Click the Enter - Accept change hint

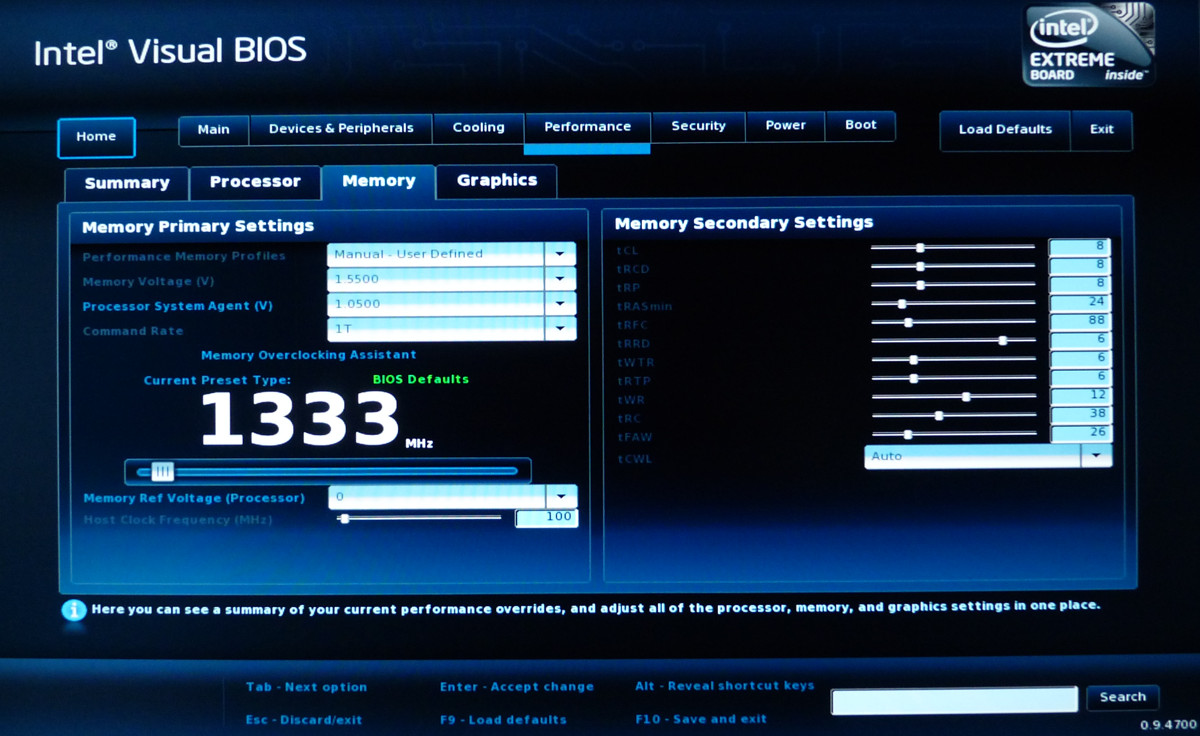[x=516, y=687]
